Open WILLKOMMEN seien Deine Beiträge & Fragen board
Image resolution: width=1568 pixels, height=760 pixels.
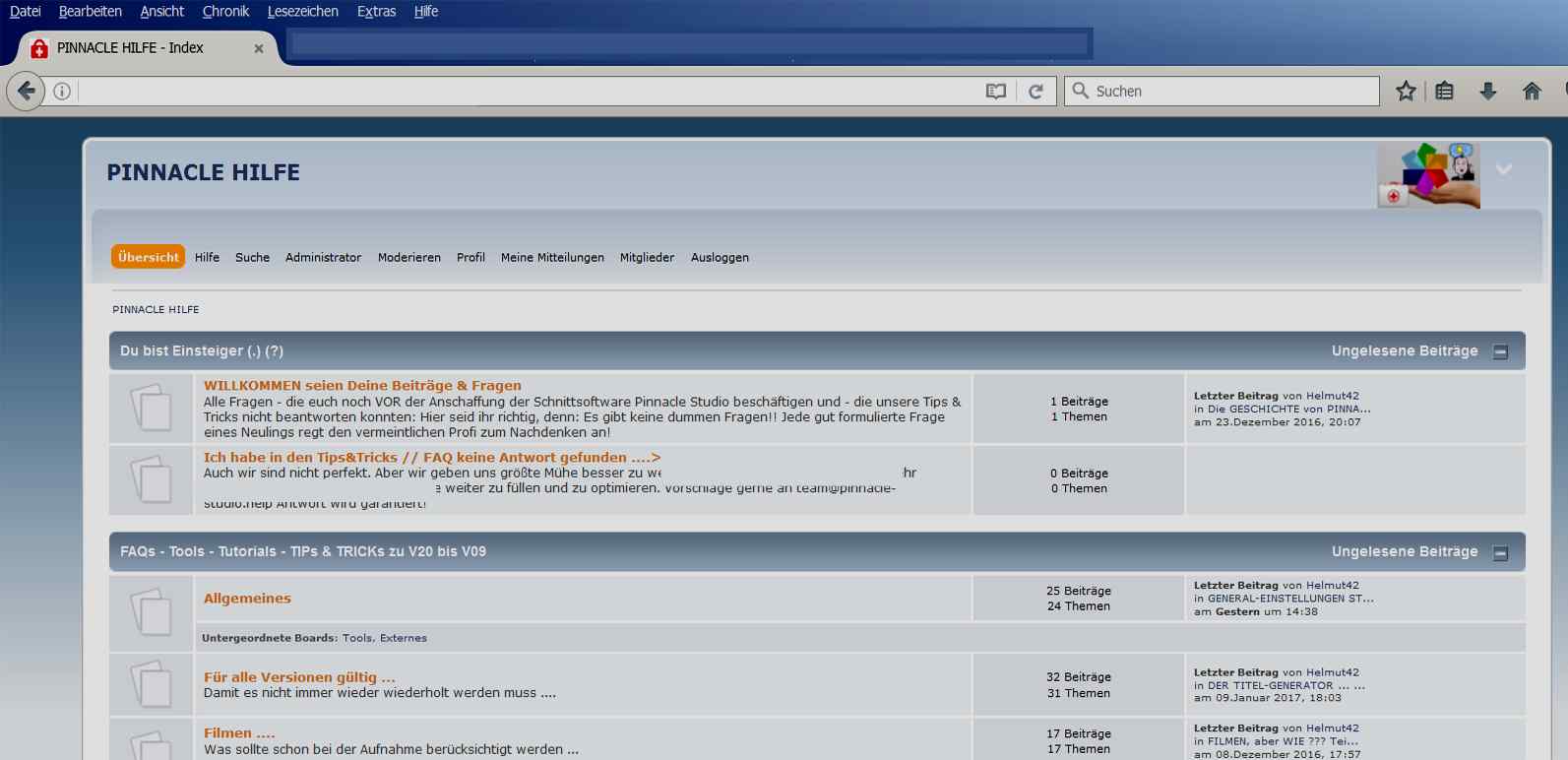tap(362, 386)
